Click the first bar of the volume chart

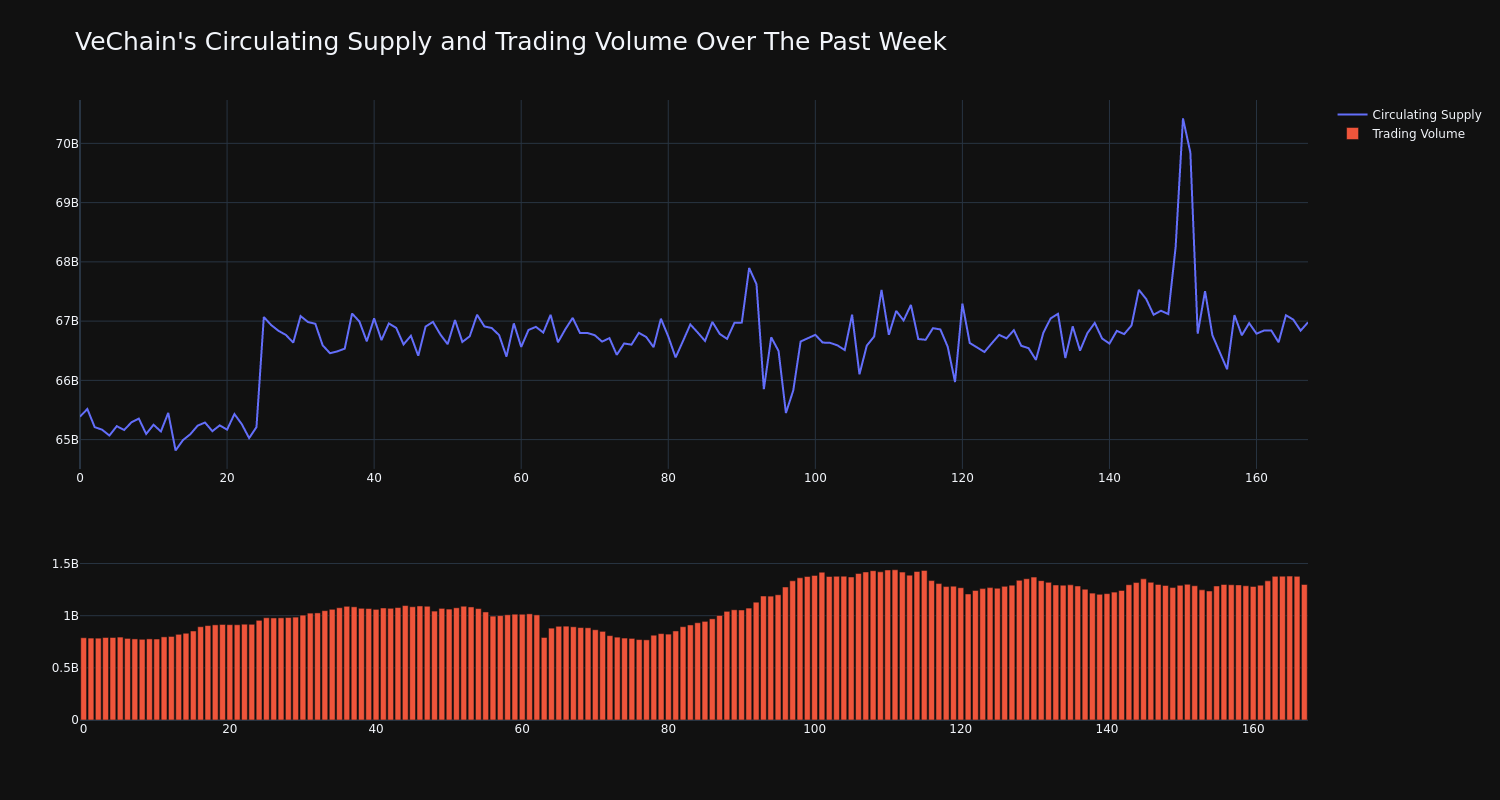click(x=83, y=679)
